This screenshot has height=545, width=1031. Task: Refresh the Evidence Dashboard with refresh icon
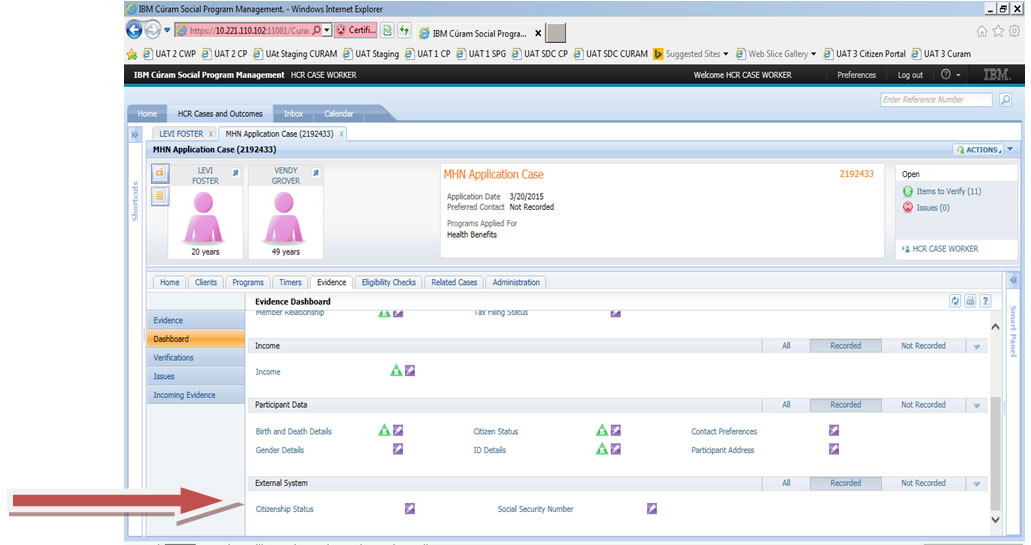click(955, 301)
